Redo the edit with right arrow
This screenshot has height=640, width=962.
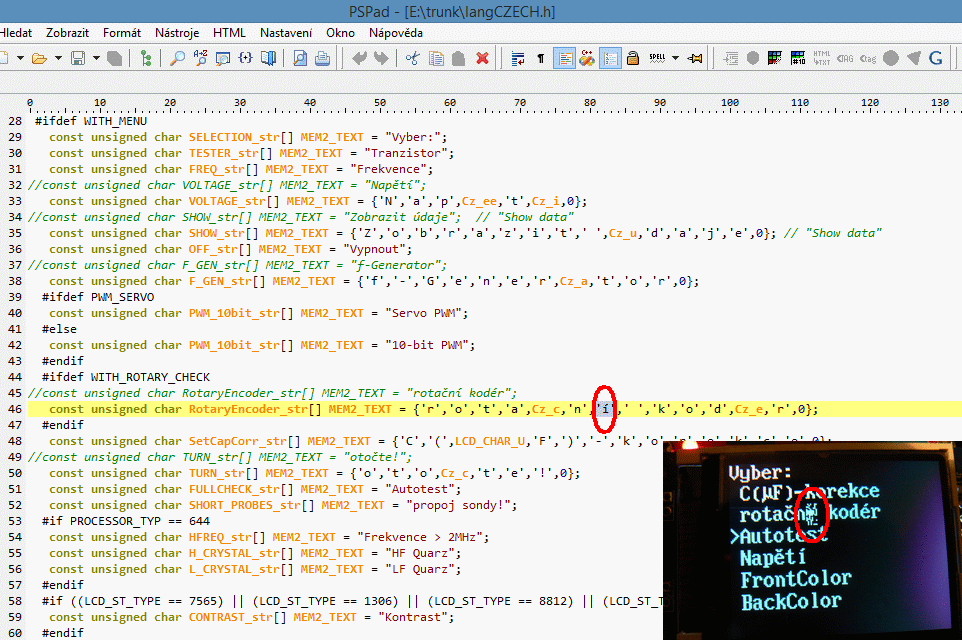coord(381,58)
